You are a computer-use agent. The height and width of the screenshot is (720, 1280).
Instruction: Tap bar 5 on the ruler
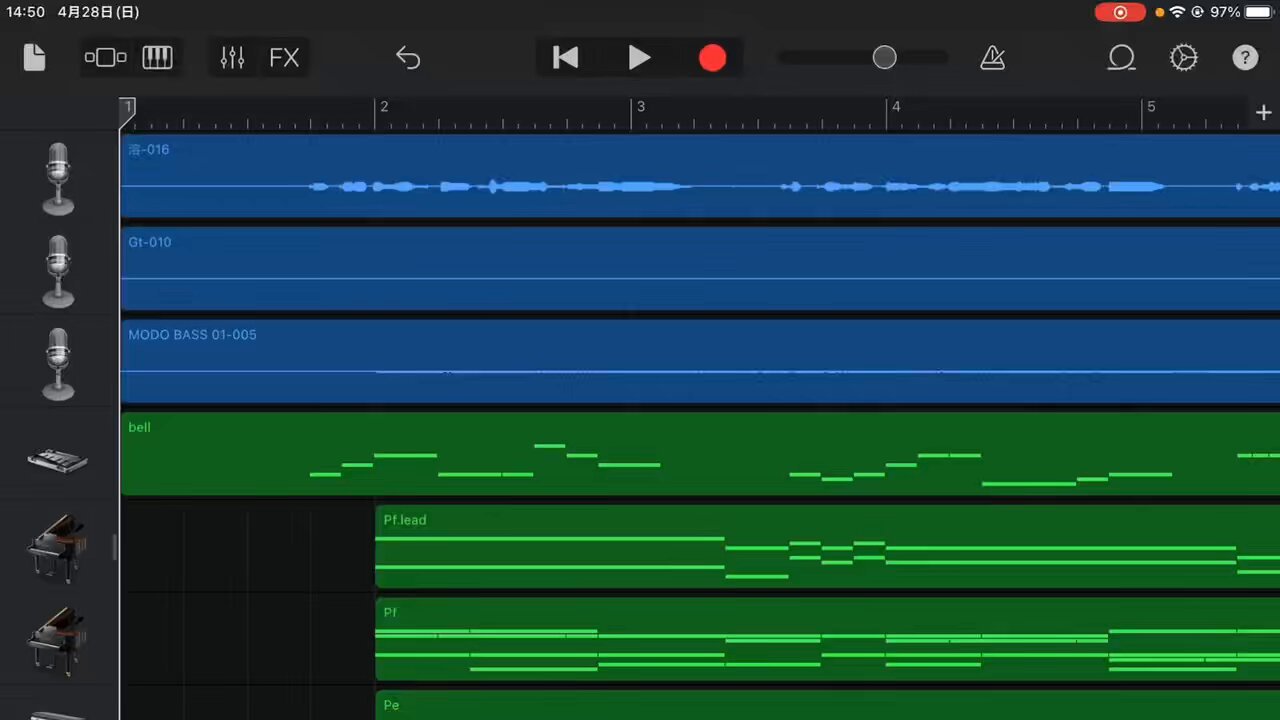(1151, 106)
